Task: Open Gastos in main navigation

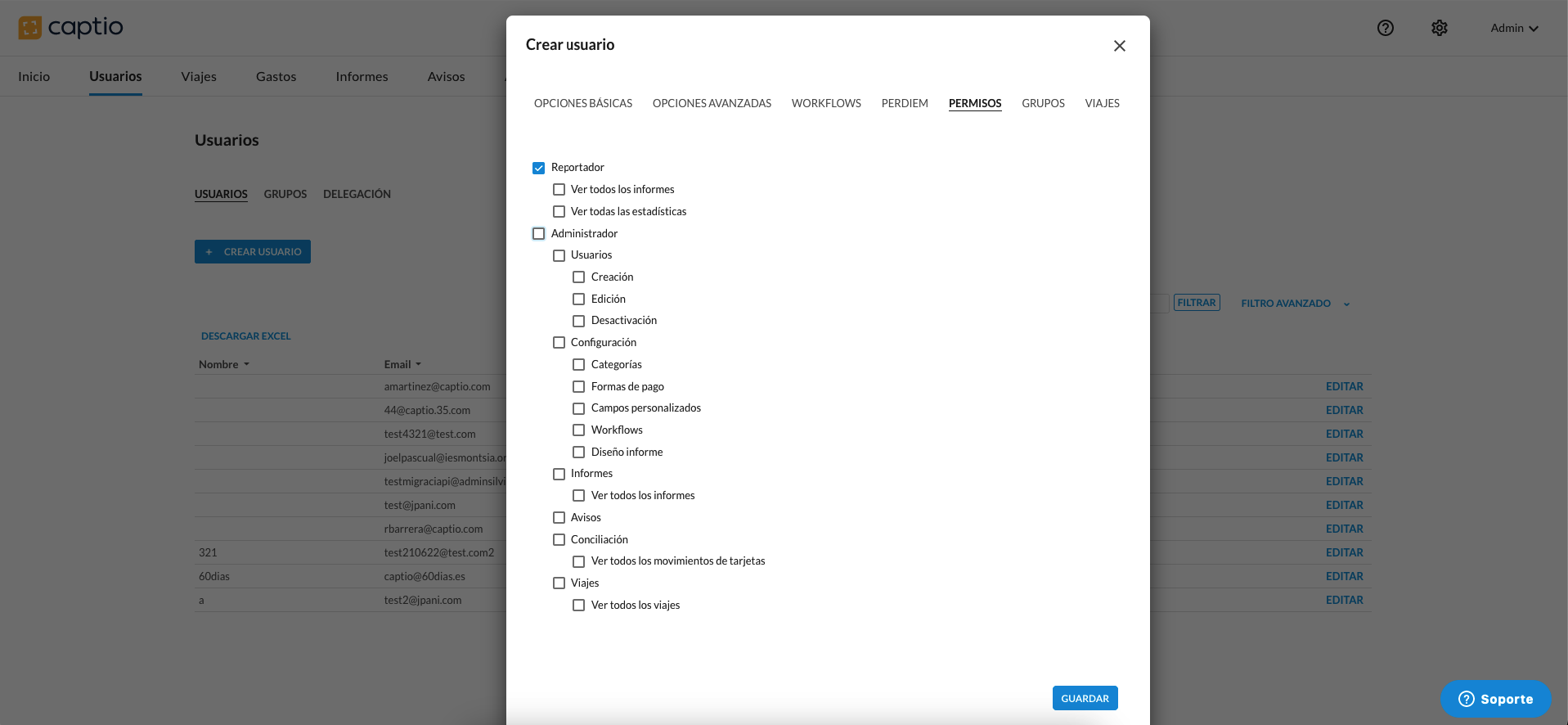Action: (x=276, y=77)
